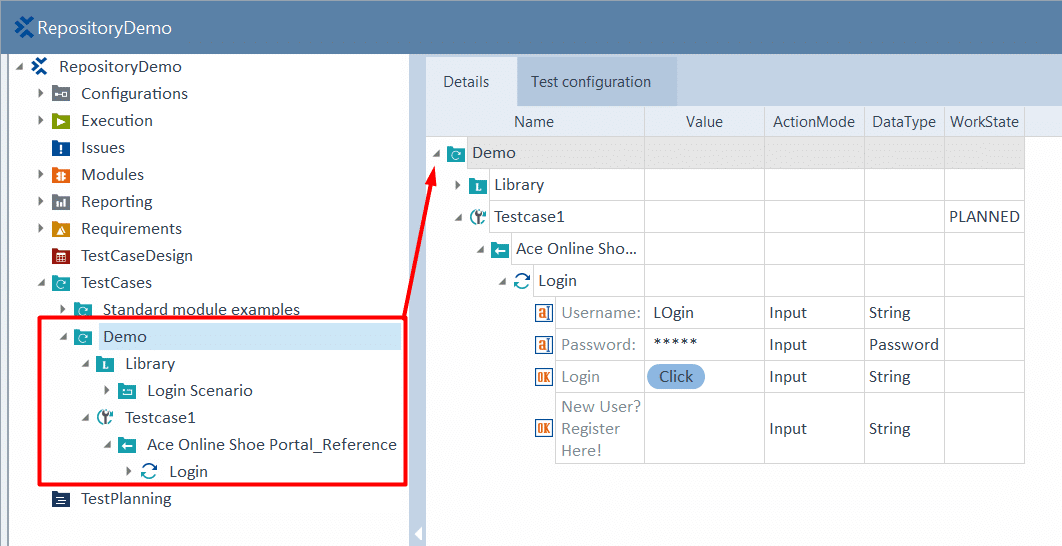Sort by WorkState column header
1062x546 pixels.
(984, 122)
